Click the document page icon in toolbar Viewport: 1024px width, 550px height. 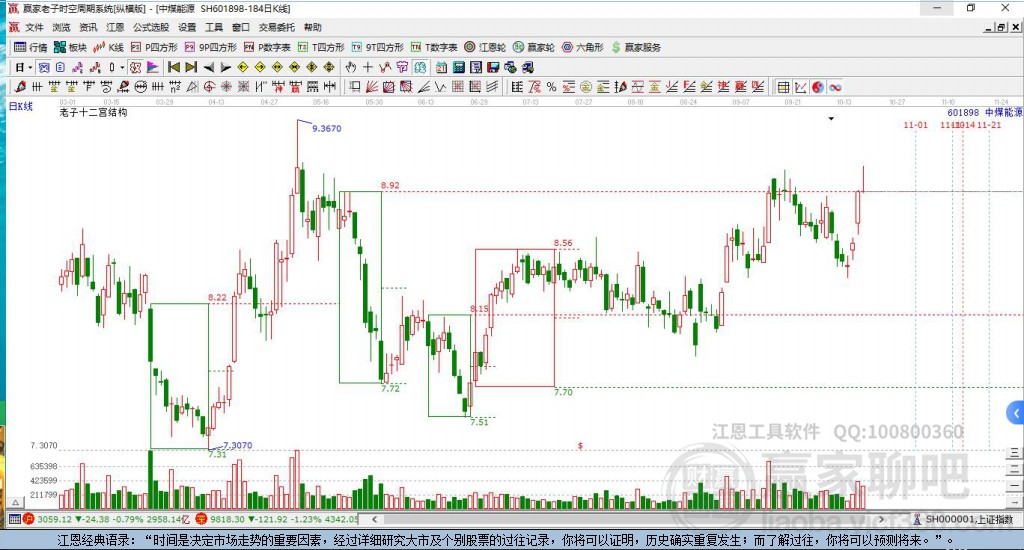60,67
